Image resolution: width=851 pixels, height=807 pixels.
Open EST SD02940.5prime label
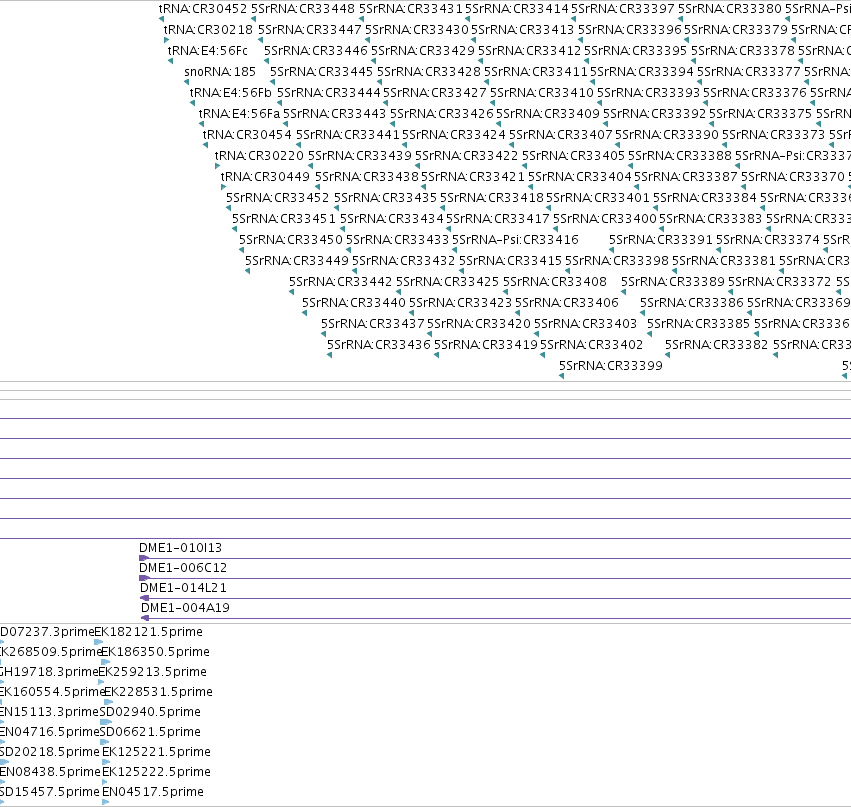pos(150,711)
